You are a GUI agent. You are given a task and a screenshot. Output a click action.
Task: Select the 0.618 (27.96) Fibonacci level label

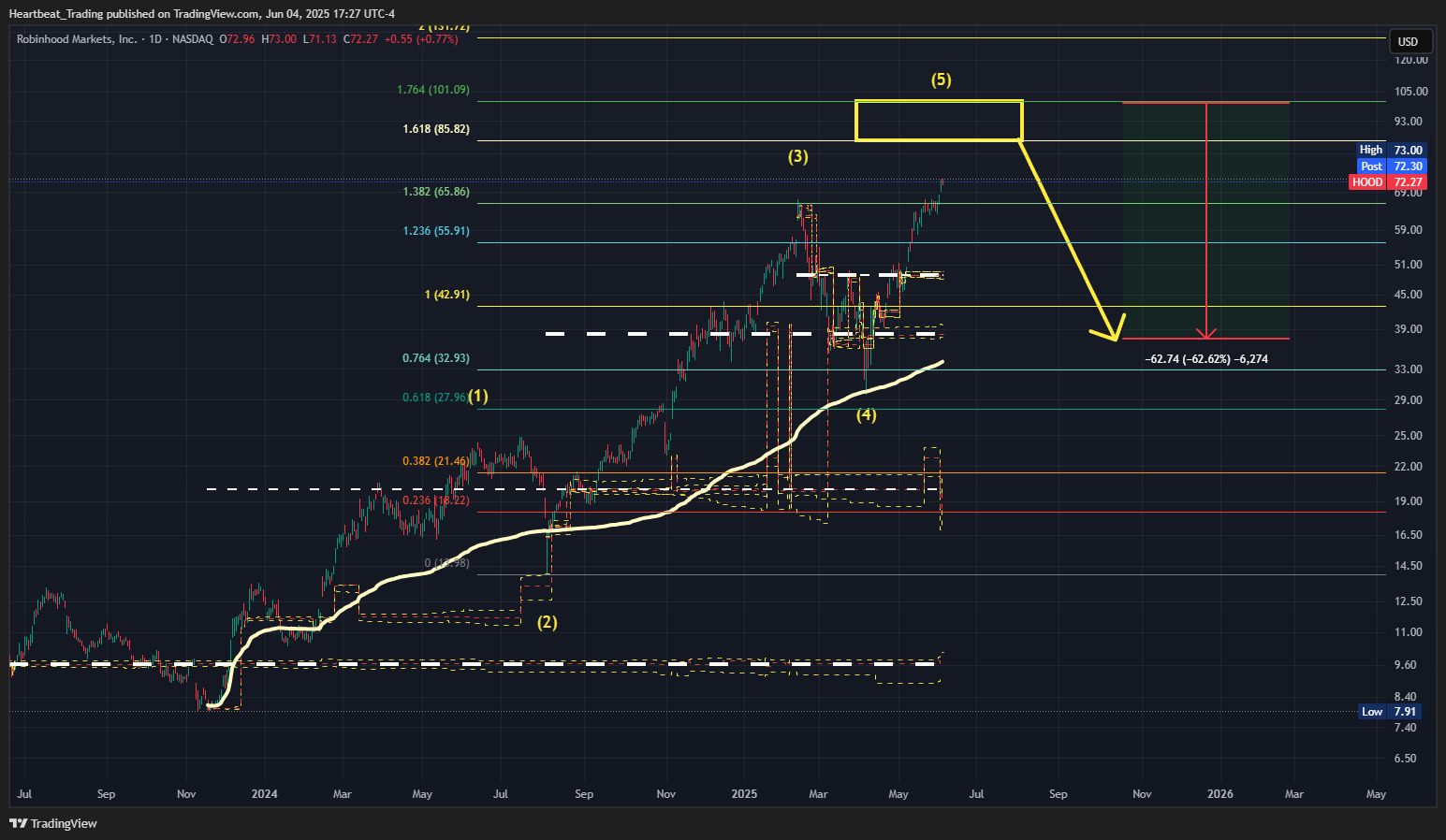[435, 398]
